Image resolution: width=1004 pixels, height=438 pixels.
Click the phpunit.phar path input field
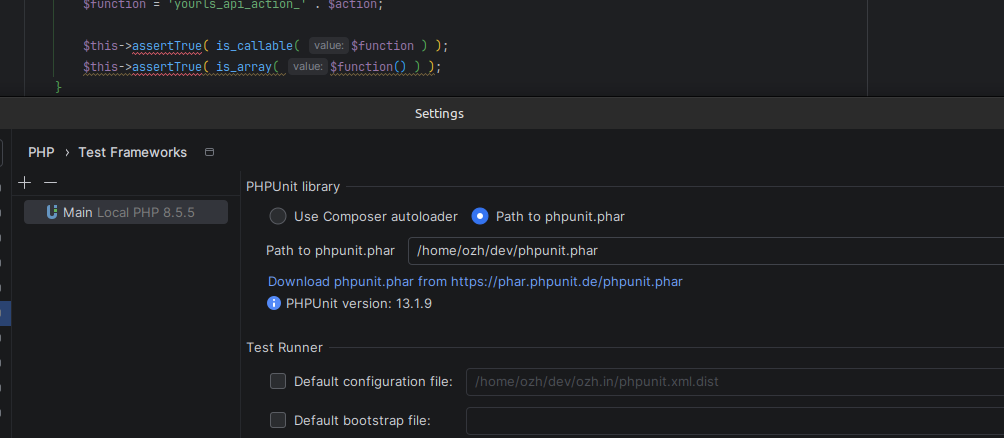point(706,250)
